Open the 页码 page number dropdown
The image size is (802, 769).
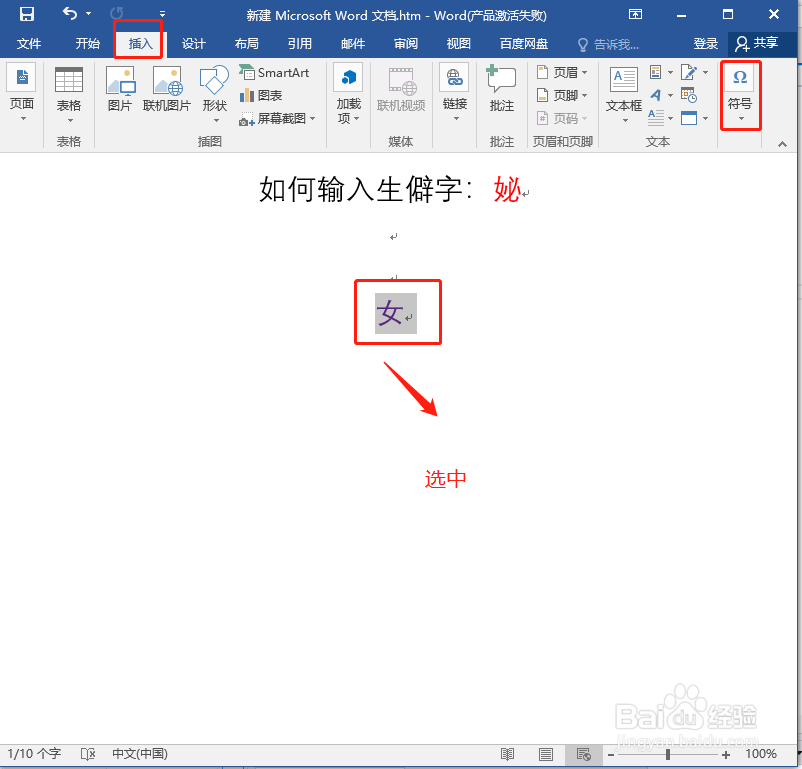click(562, 119)
